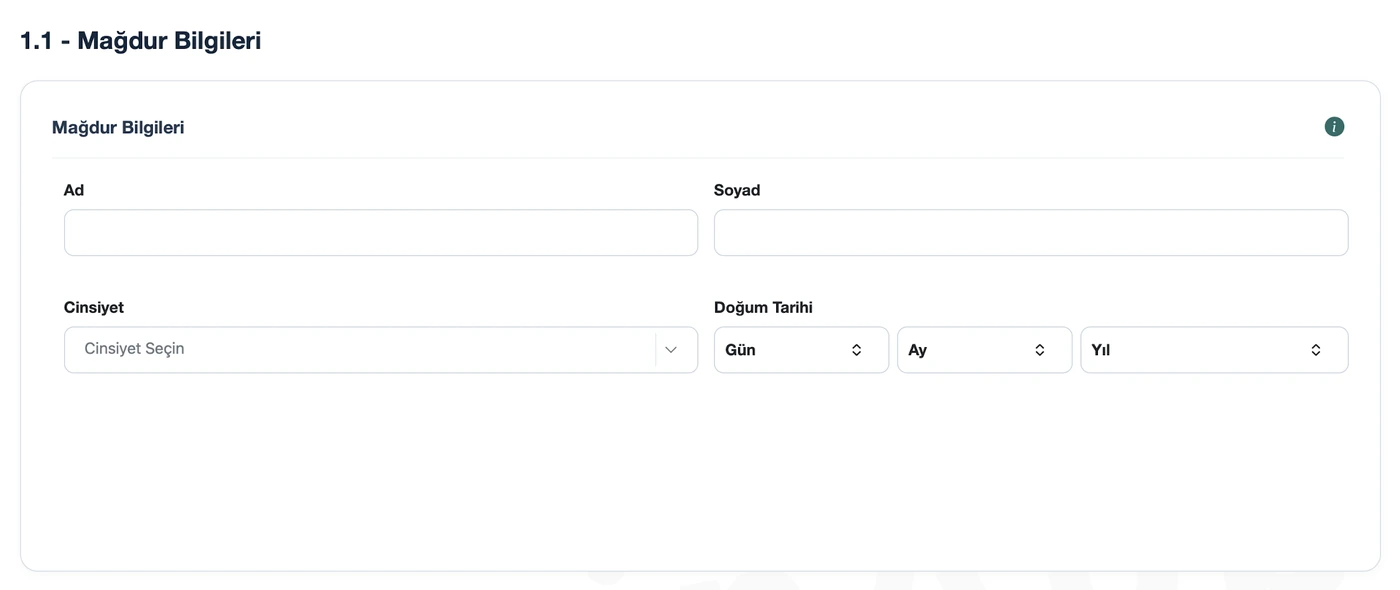Click the Soyad field label
This screenshot has height=590, width=1400.
click(x=737, y=190)
